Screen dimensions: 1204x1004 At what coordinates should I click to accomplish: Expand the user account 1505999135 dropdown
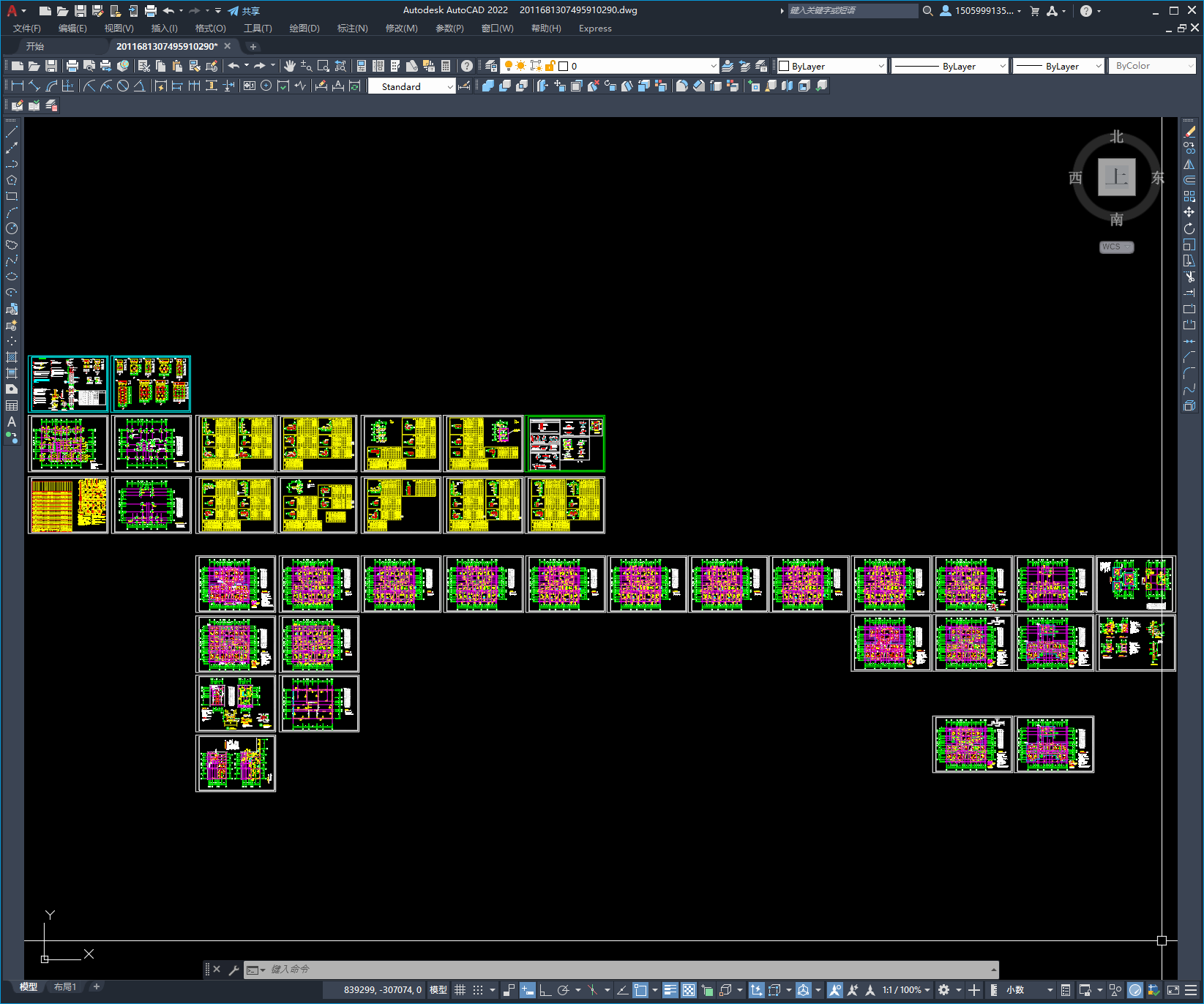[x=981, y=11]
